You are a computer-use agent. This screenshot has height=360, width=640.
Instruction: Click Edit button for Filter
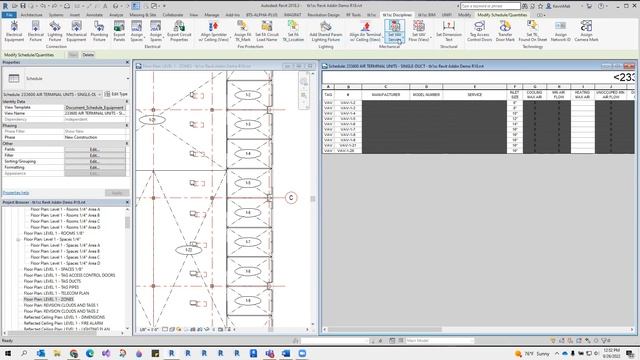95,156
